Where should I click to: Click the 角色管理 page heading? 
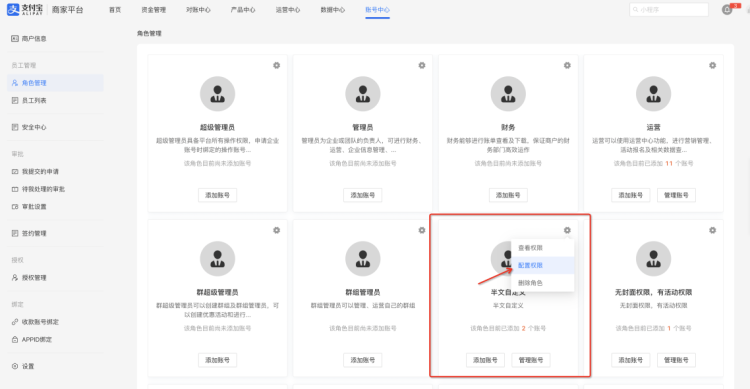[149, 33]
